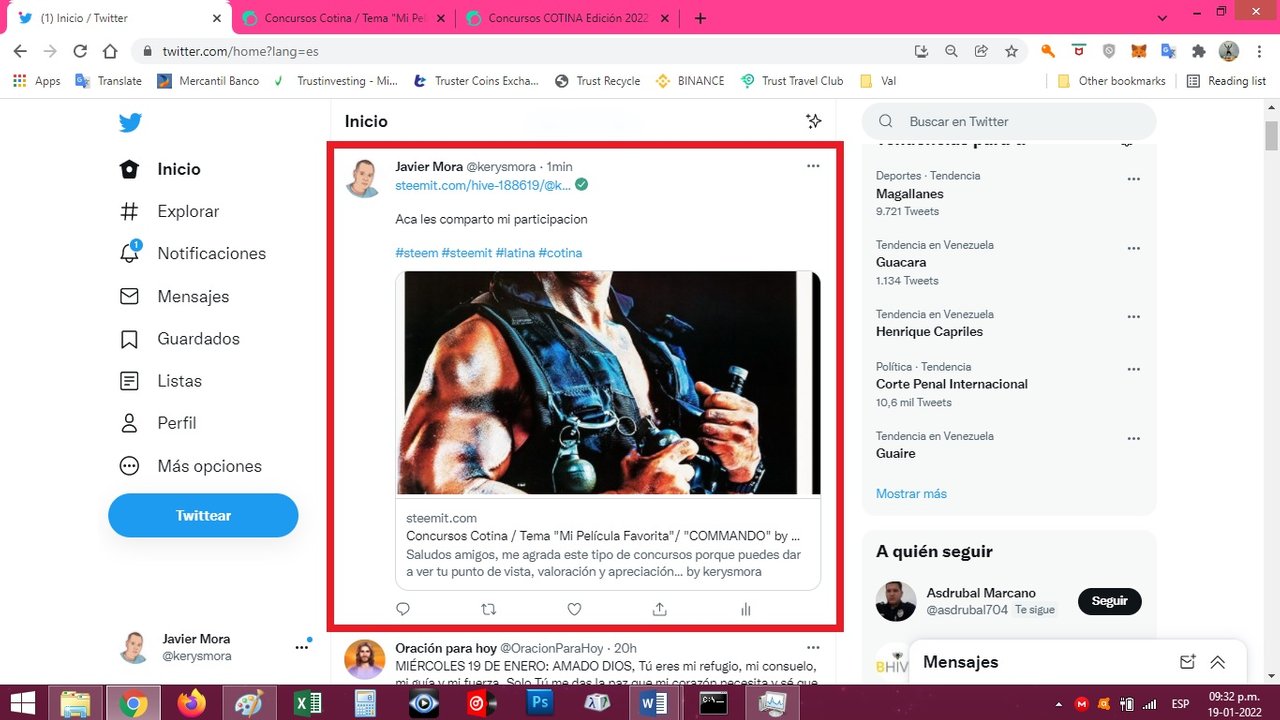Open more options for Guaire trend
The image size is (1280, 720).
point(1133,439)
